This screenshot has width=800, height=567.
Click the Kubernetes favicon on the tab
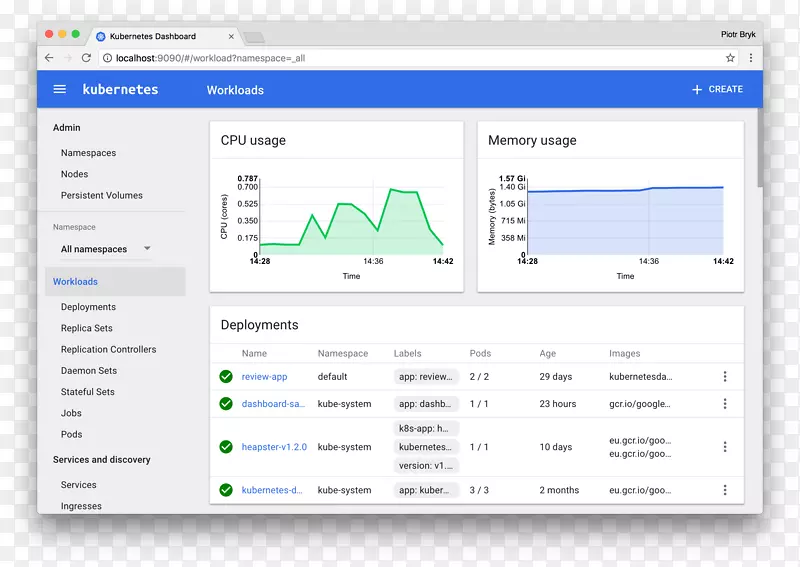click(x=101, y=36)
